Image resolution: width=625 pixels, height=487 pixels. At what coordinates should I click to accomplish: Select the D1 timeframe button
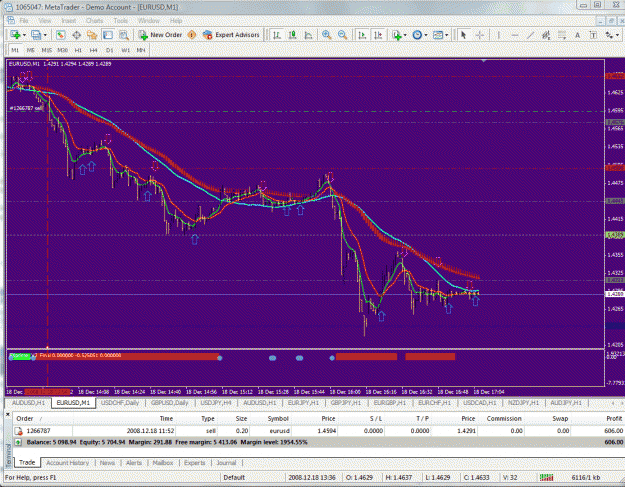(x=110, y=50)
